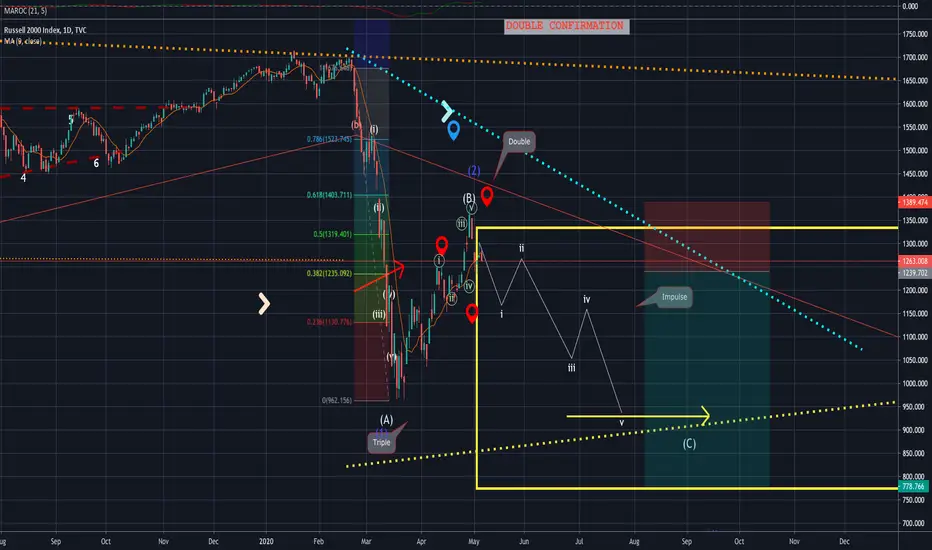The image size is (932, 550).
Task: Open the Double callout bubble
Action: pyautogui.click(x=519, y=142)
